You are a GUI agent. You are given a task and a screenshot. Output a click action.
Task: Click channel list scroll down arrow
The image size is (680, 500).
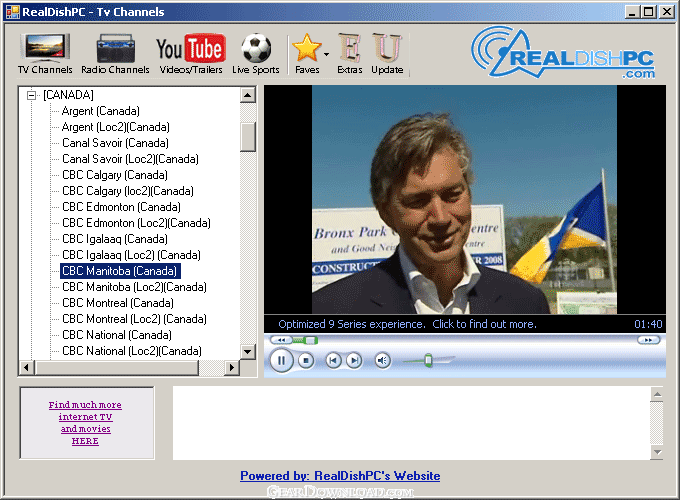[x=248, y=351]
